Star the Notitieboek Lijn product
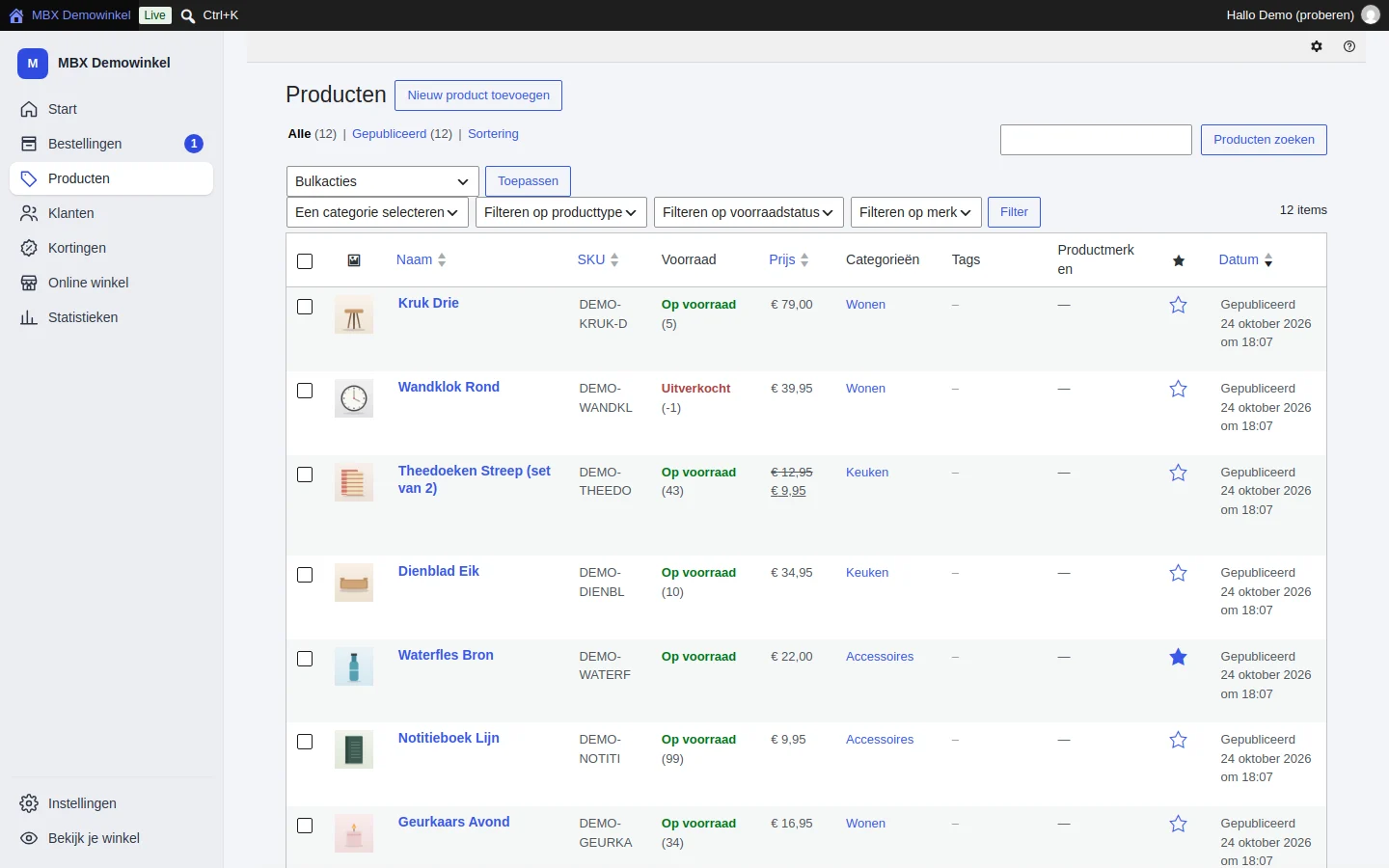 1179,741
